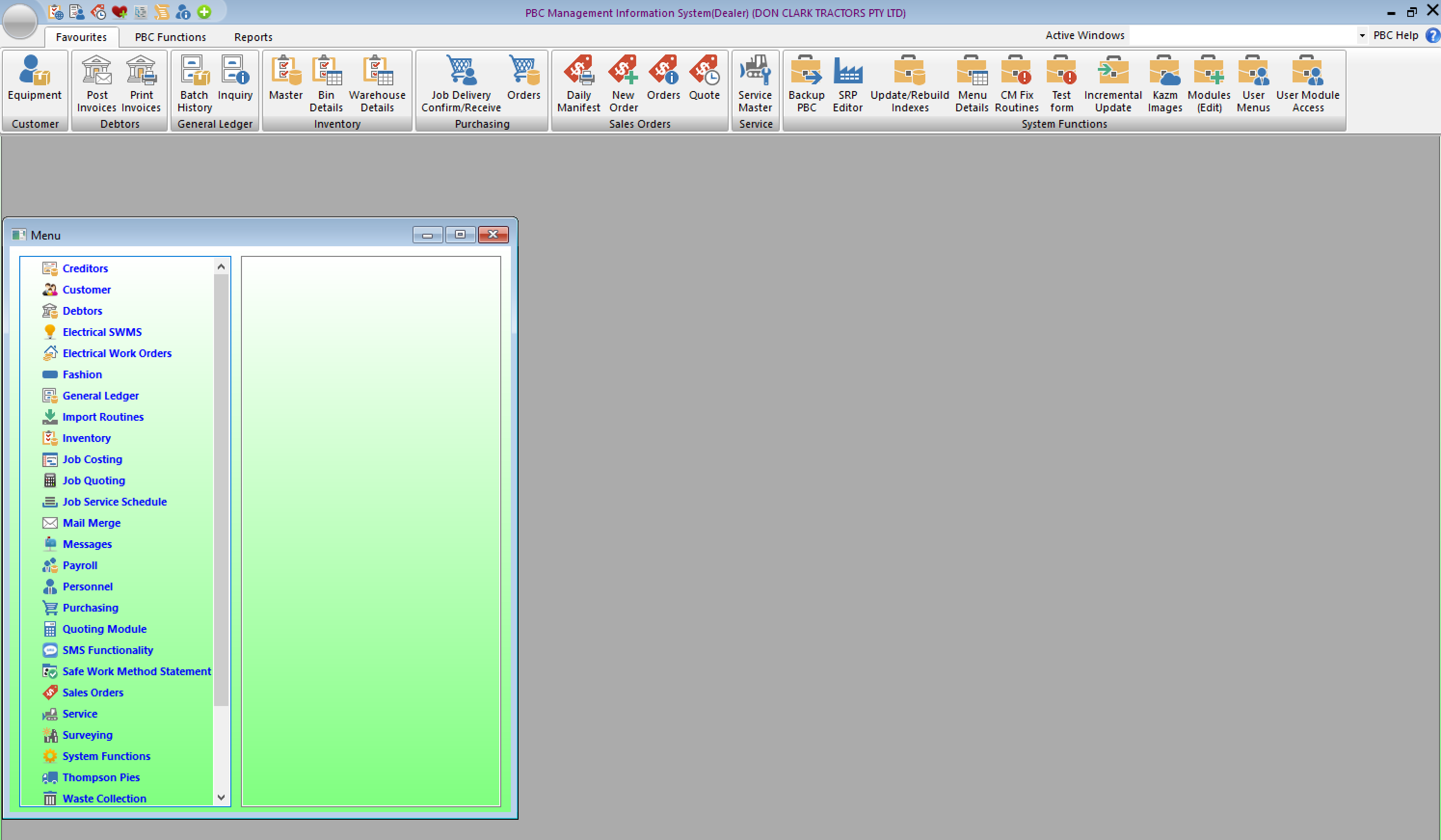Screen dimensions: 1441x840
Task: Open Post Invoices in Debtors
Action: pyautogui.click(x=97, y=84)
